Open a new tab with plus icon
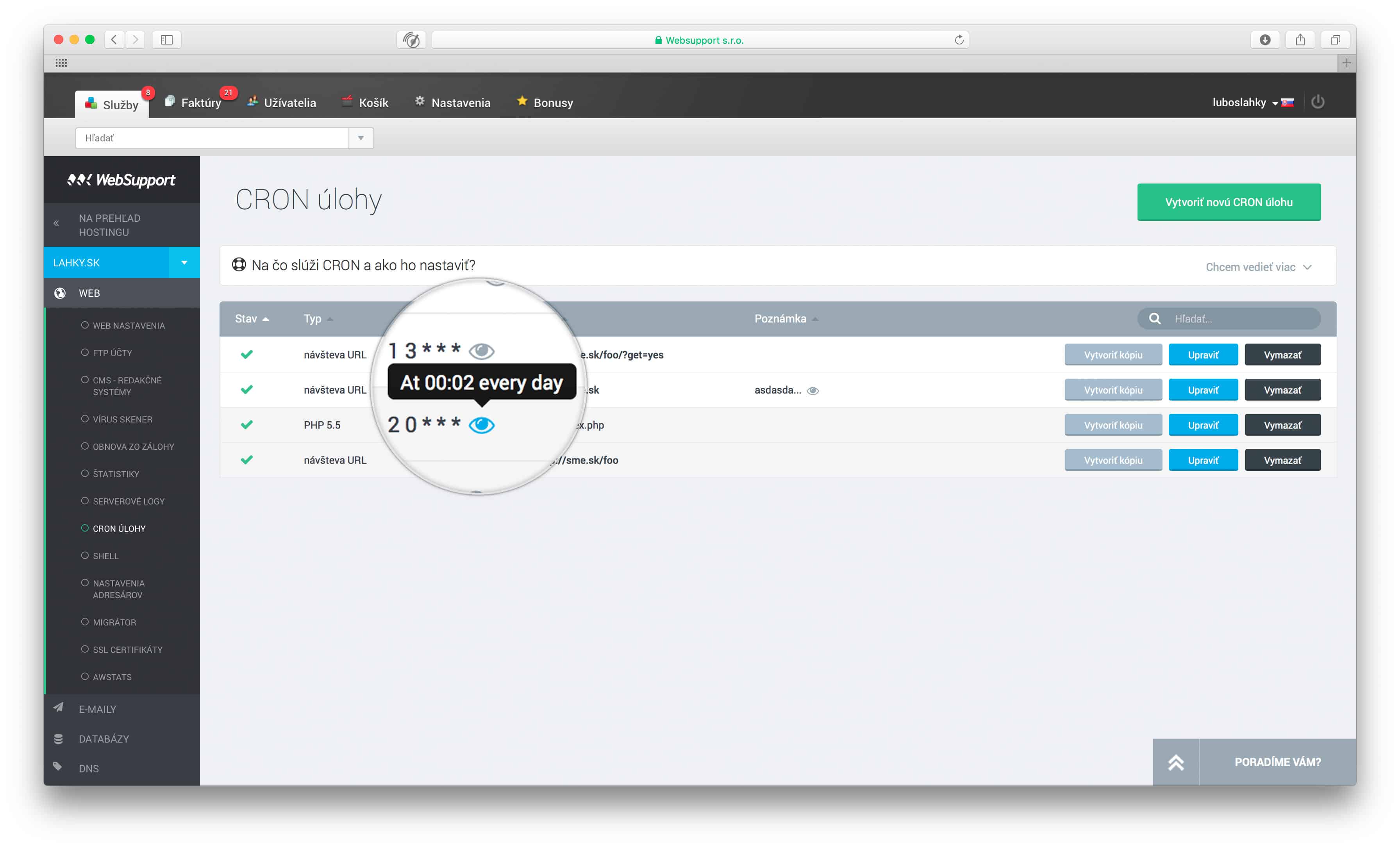The image size is (1400, 848). [x=1346, y=63]
